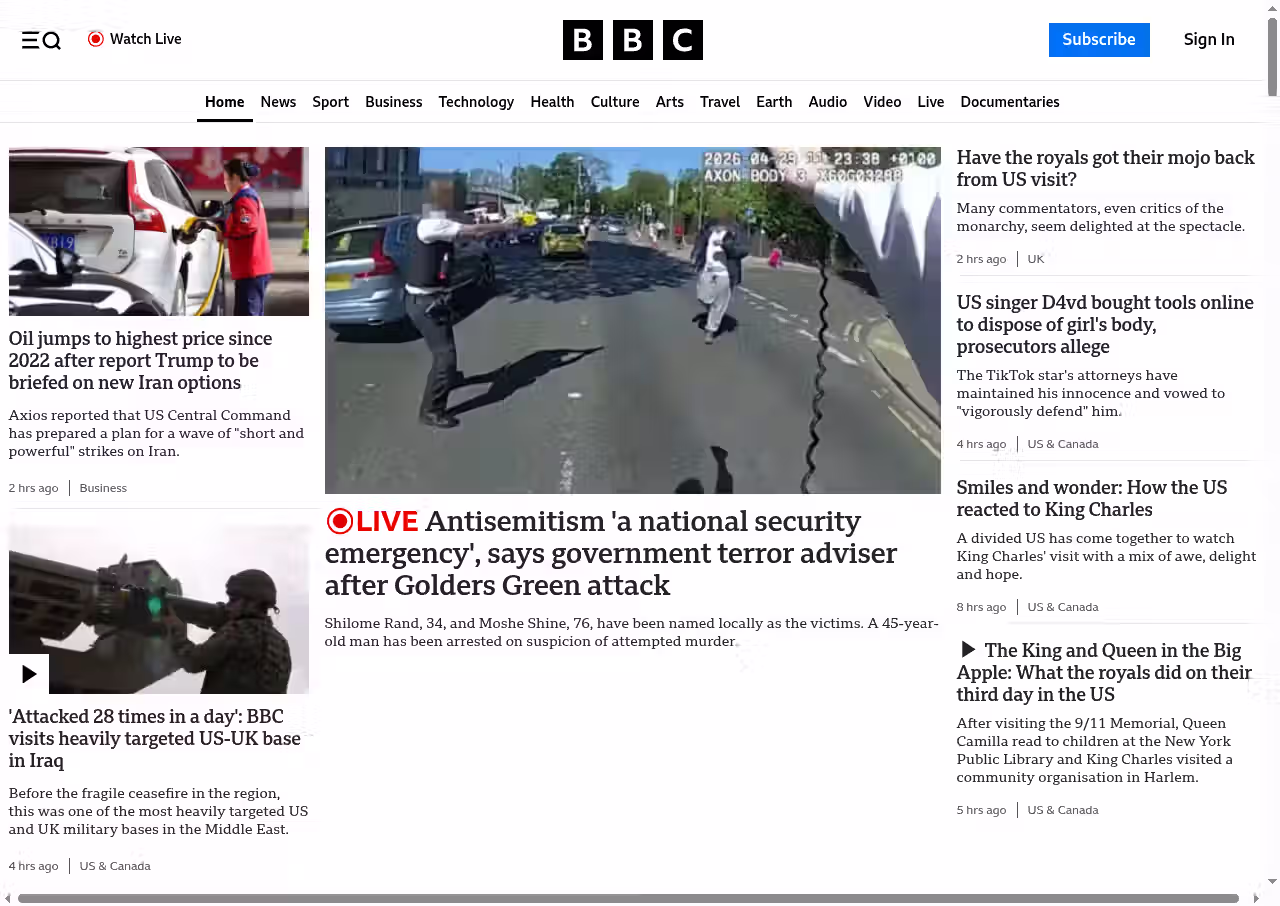
Task: Click the red Watch Live record icon
Action: click(96, 39)
